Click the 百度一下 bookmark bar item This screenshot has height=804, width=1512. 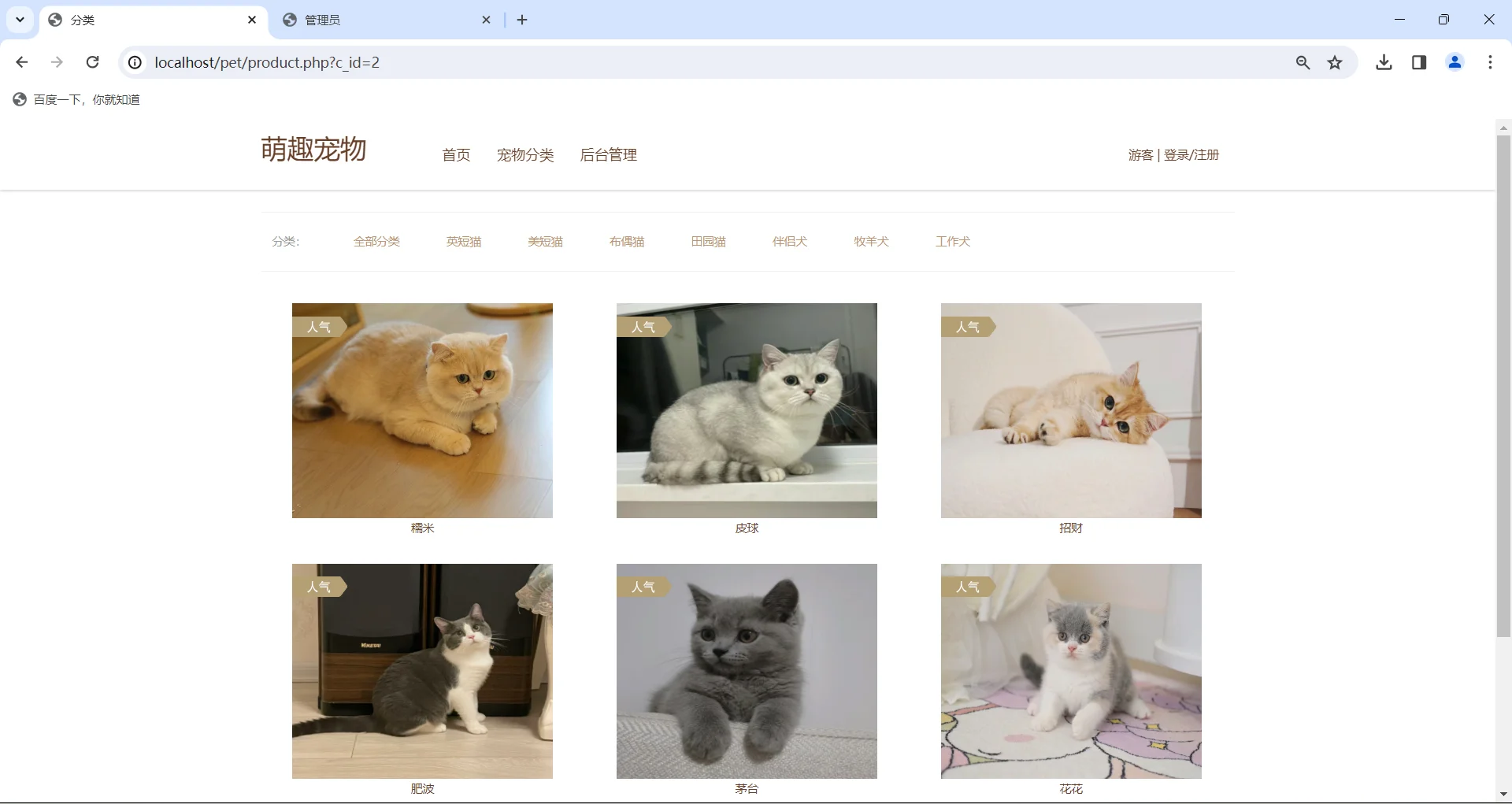pyautogui.click(x=75, y=99)
